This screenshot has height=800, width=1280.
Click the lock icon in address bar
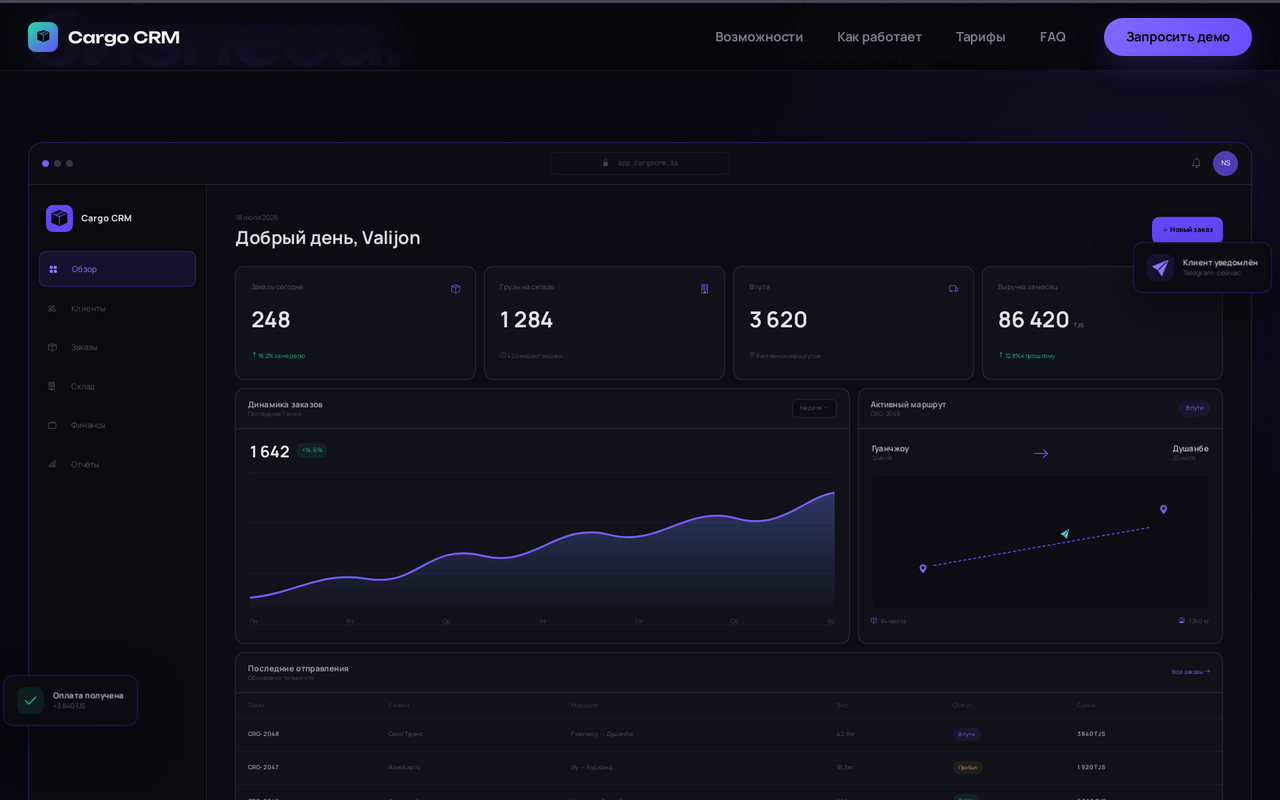click(606, 163)
